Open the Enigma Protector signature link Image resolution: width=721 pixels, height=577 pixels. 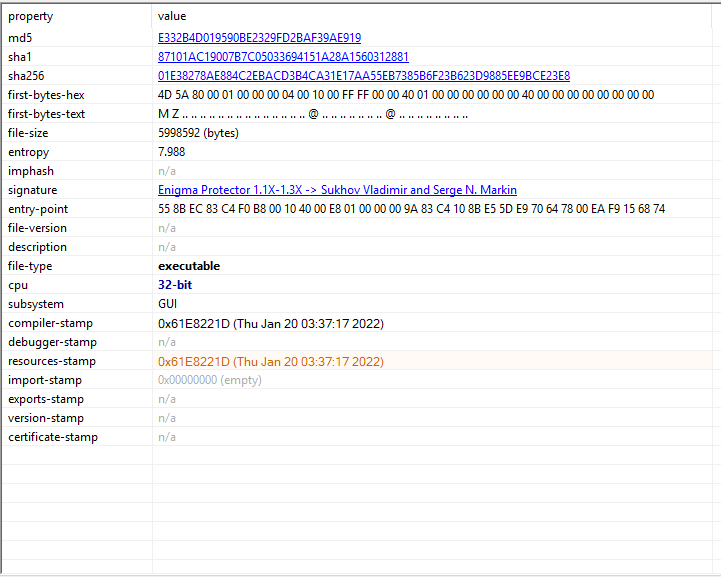tap(337, 190)
